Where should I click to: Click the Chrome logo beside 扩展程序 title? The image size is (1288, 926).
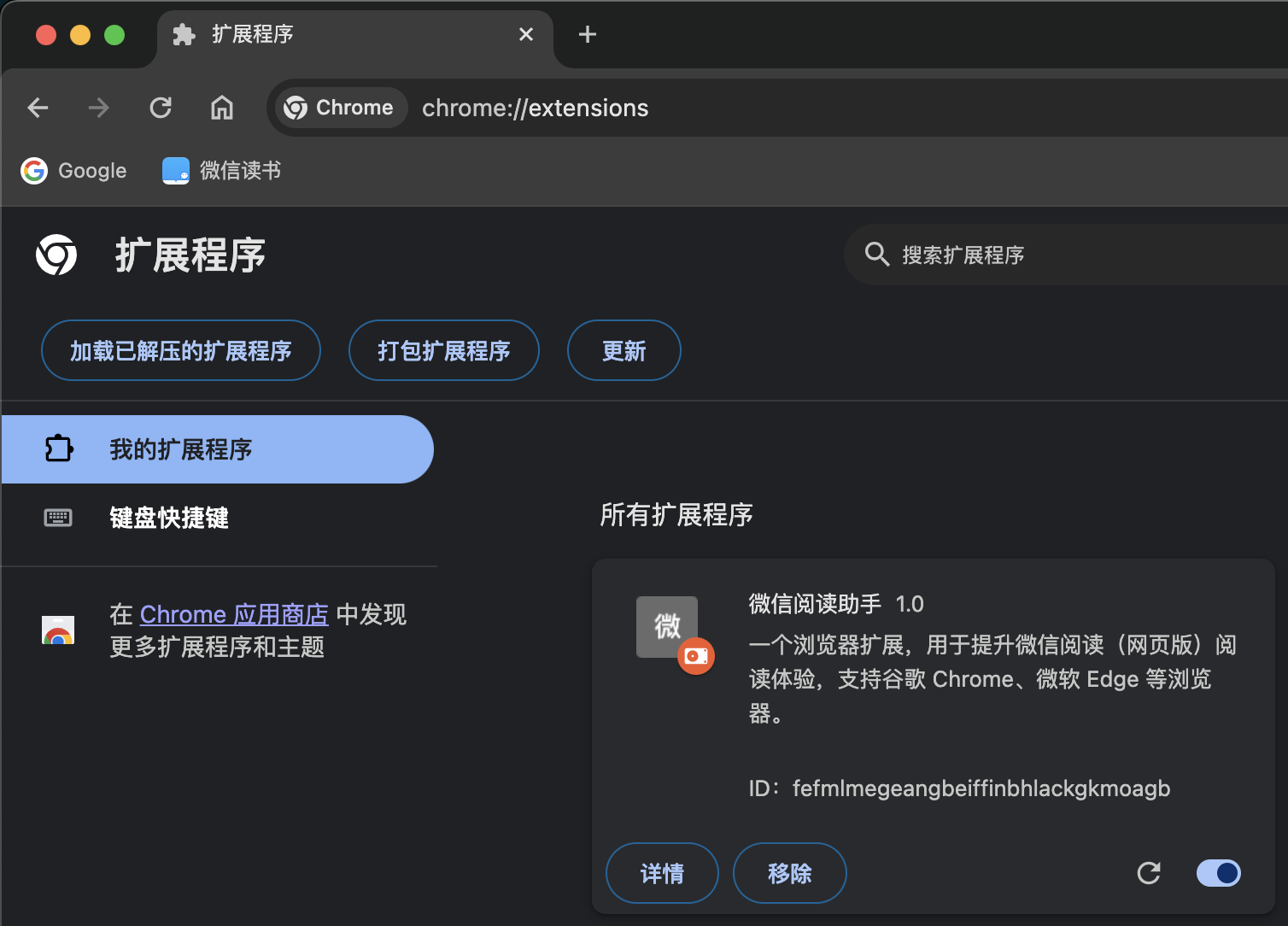56,255
